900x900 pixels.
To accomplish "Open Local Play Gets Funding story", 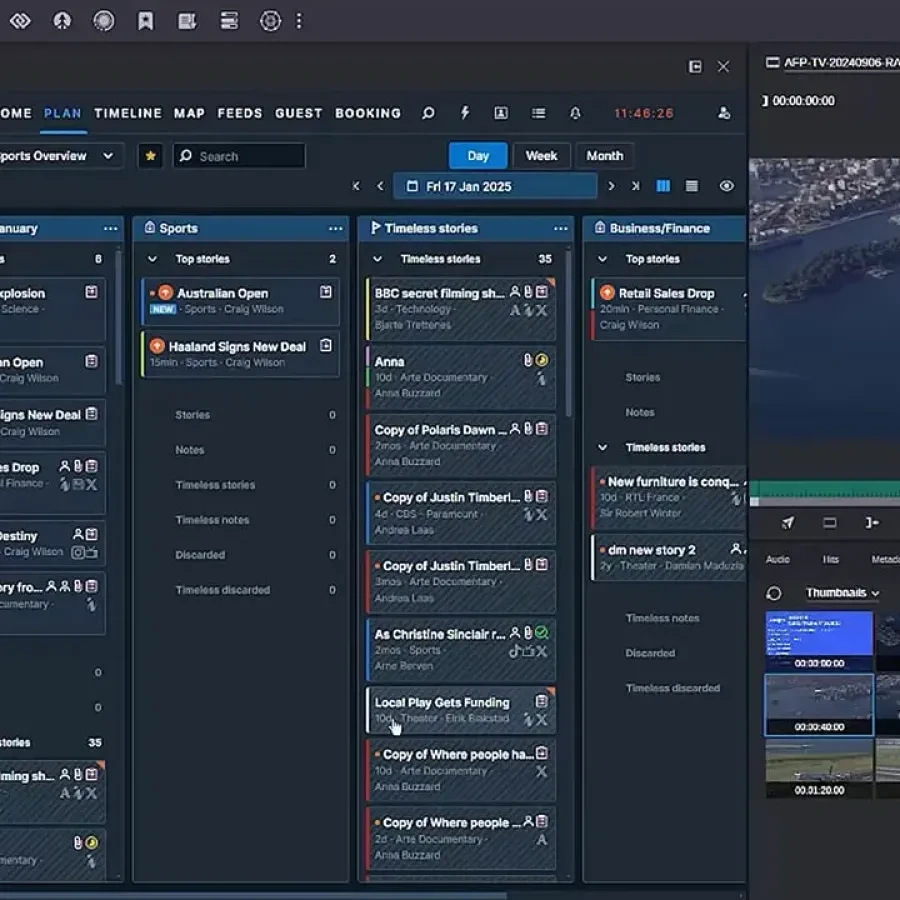I will [x=461, y=710].
